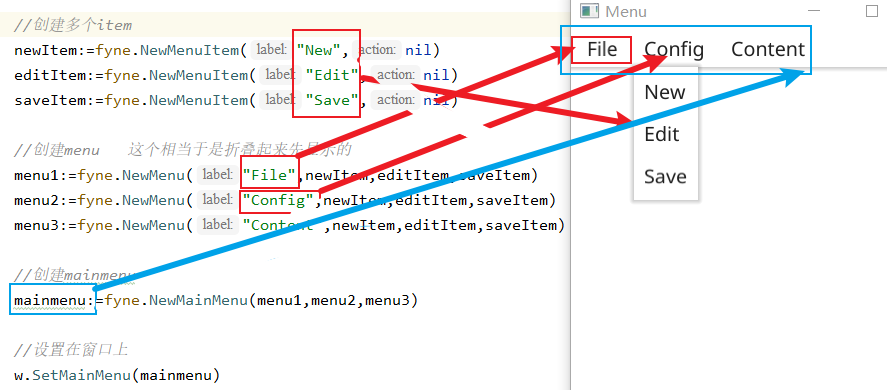Open the Content menu in menu bar
This screenshot has width=887, height=390.
[x=768, y=49]
